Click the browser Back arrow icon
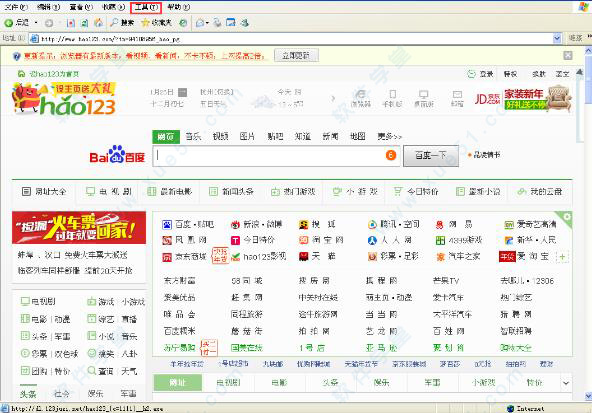This screenshot has height=413, width=592. pyautogui.click(x=8, y=23)
